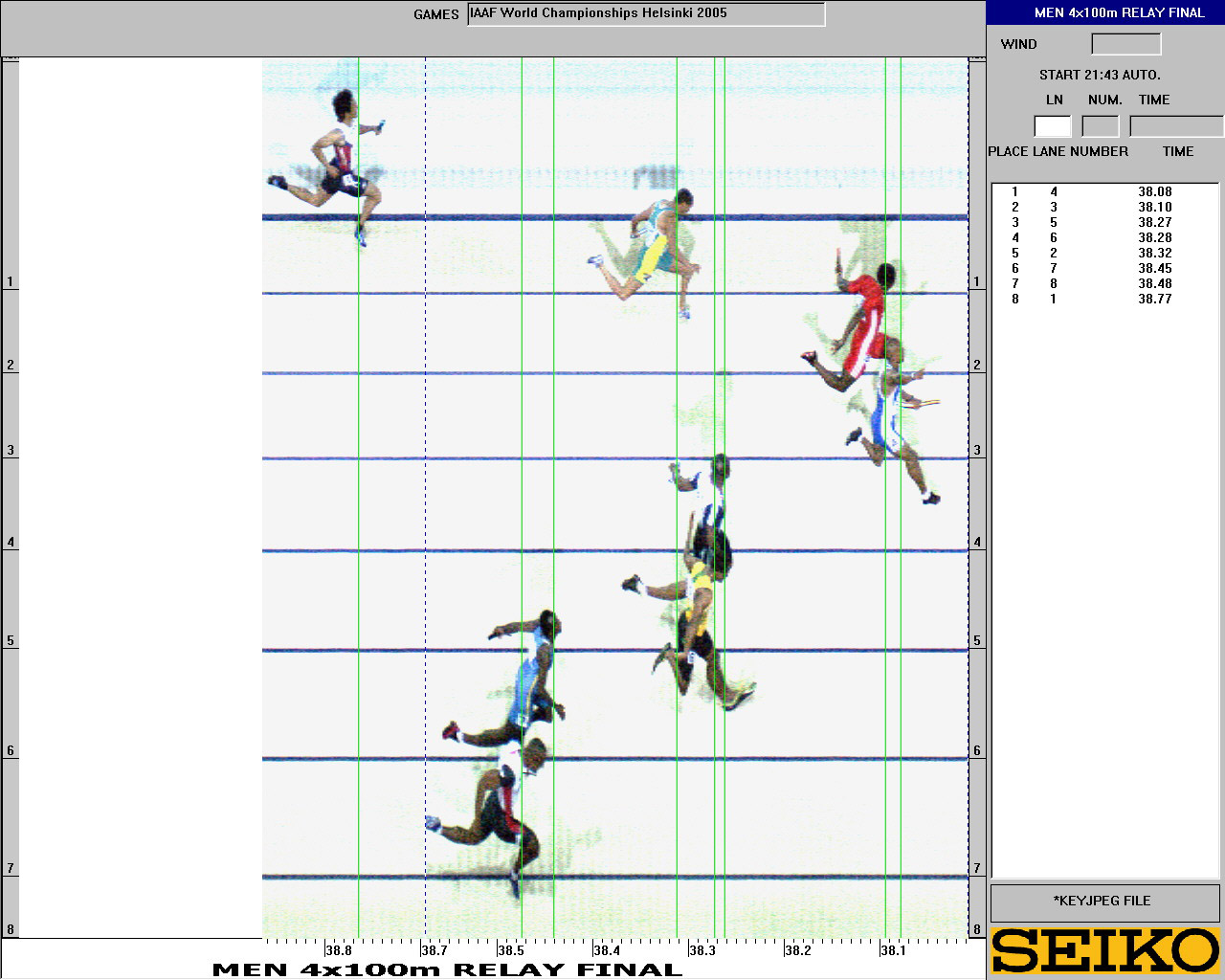
Task: Click the runner in the red uniform
Action: tap(864, 321)
